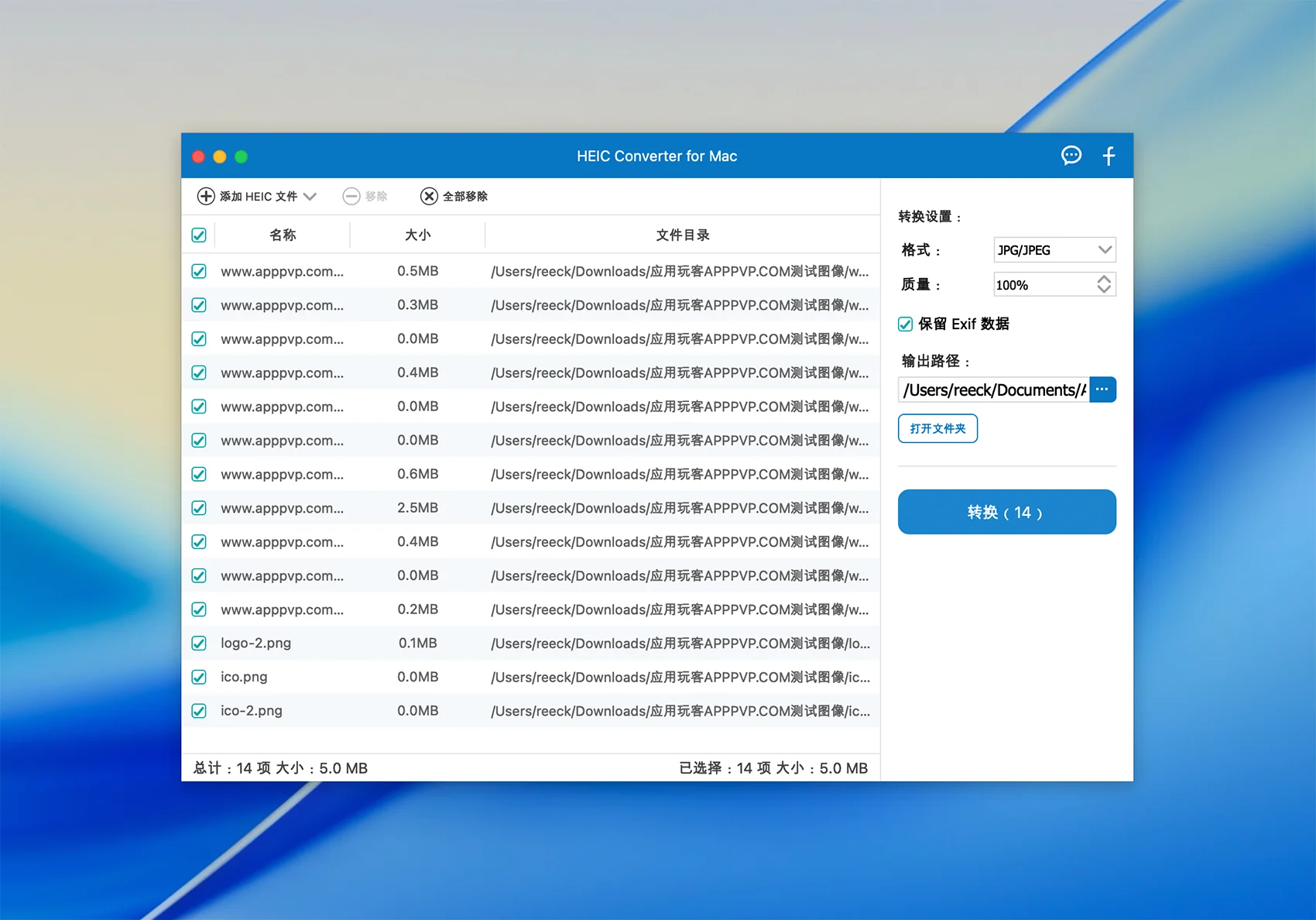Click the Facebook icon in title bar
This screenshot has height=920, width=1316.
(x=1109, y=156)
